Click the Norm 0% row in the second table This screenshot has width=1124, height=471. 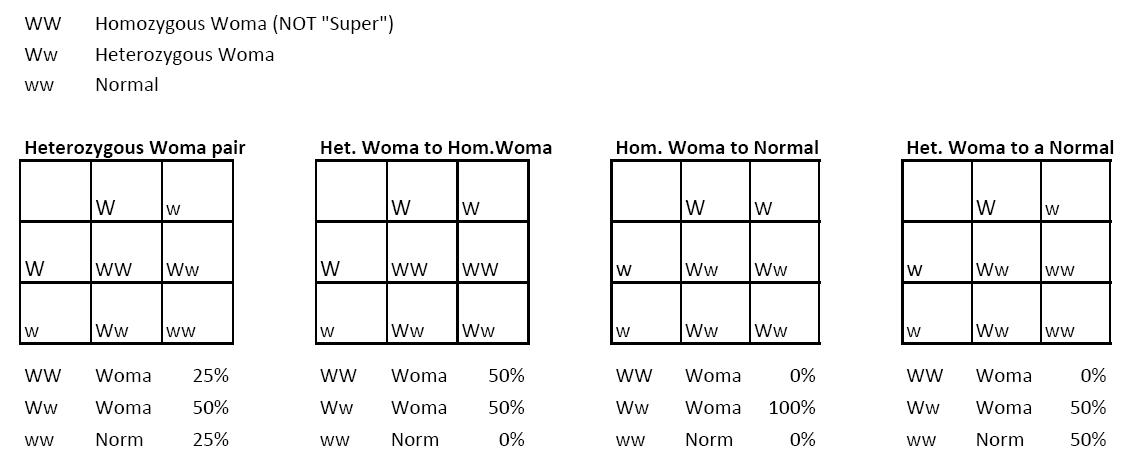422,439
